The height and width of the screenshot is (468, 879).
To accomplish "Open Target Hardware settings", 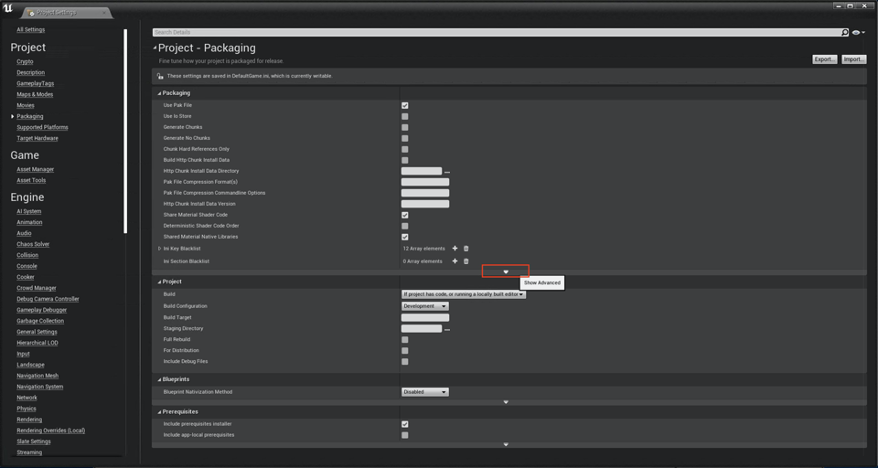I will [x=37, y=138].
